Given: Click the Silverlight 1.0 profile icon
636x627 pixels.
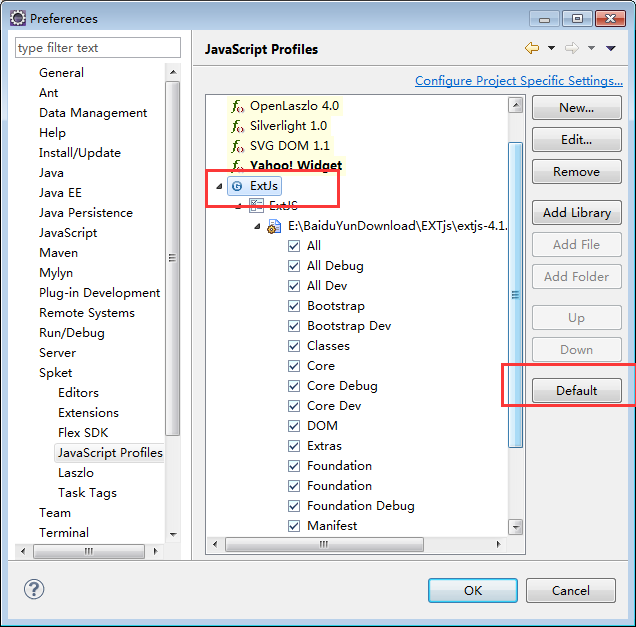Looking at the screenshot, I should coord(237,126).
